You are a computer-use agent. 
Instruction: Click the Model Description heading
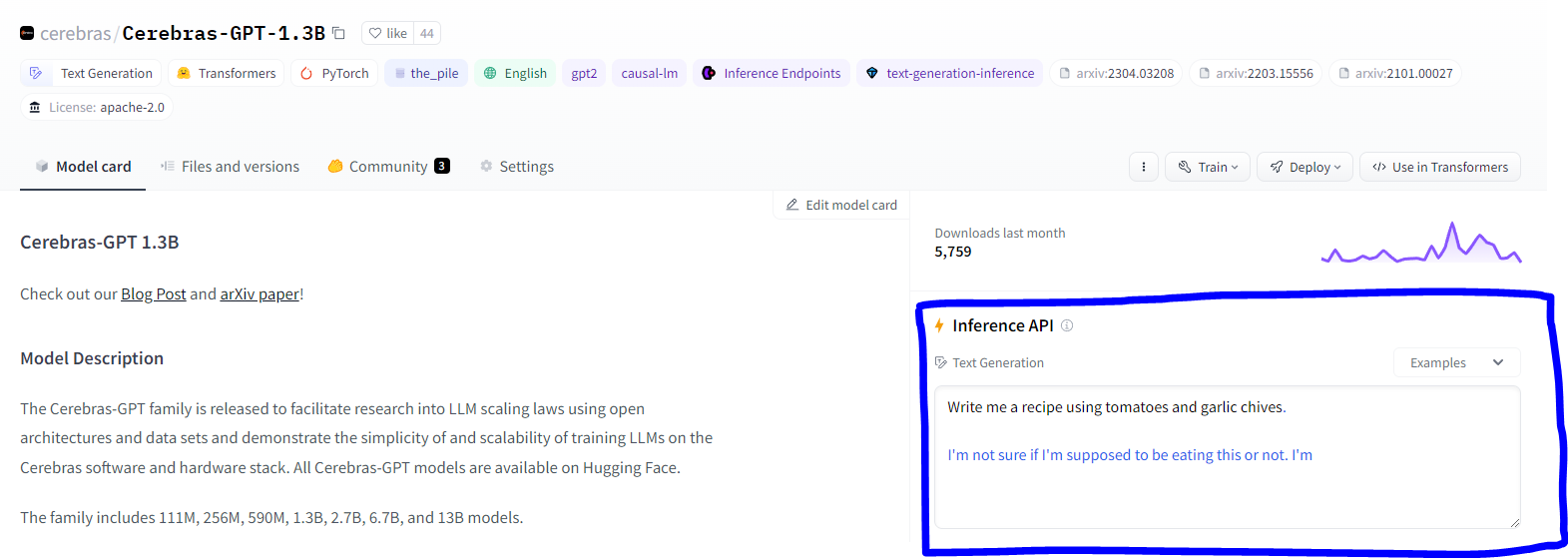point(92,358)
